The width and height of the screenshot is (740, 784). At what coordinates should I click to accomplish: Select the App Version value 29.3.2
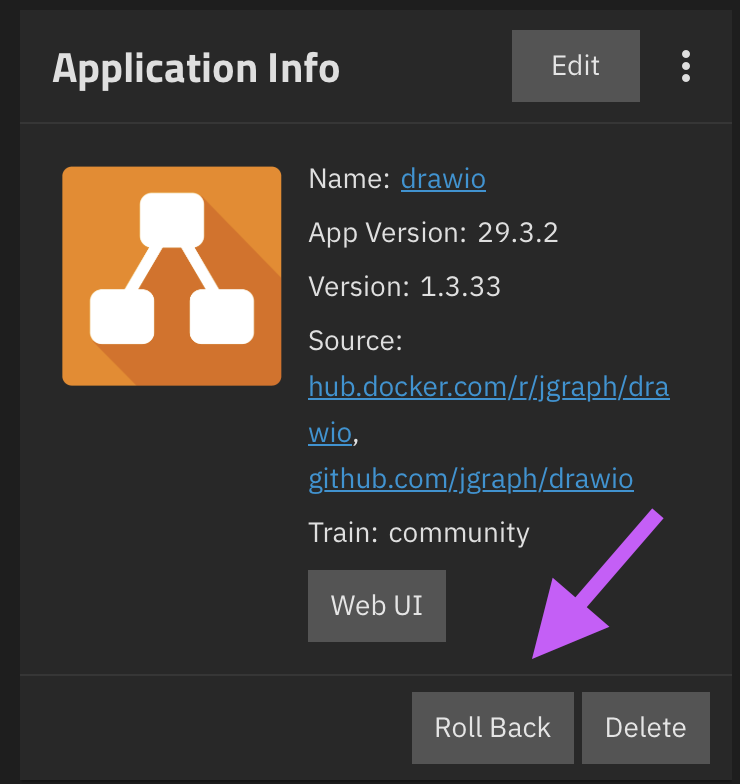coord(517,233)
